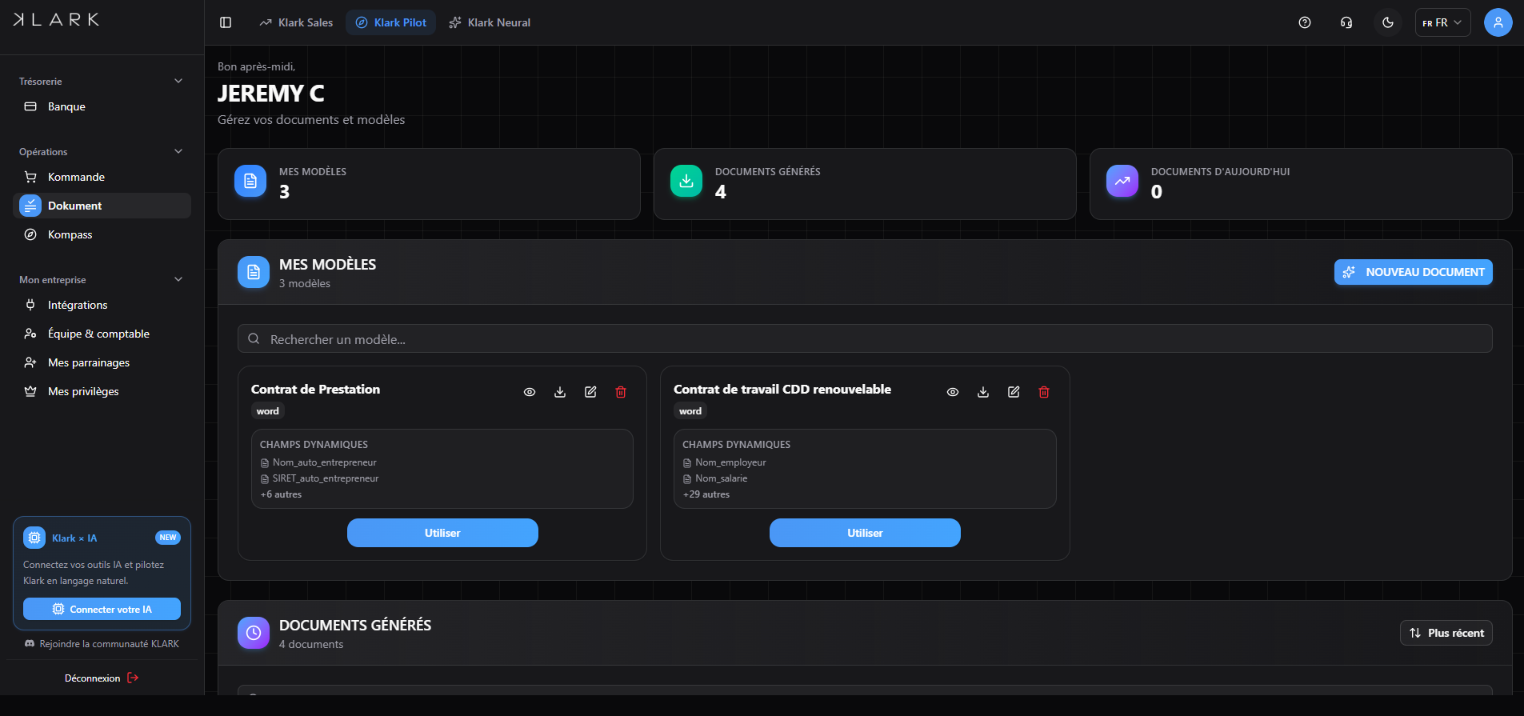
Task: Click the Documents Générés download icon
Action: coord(686,181)
